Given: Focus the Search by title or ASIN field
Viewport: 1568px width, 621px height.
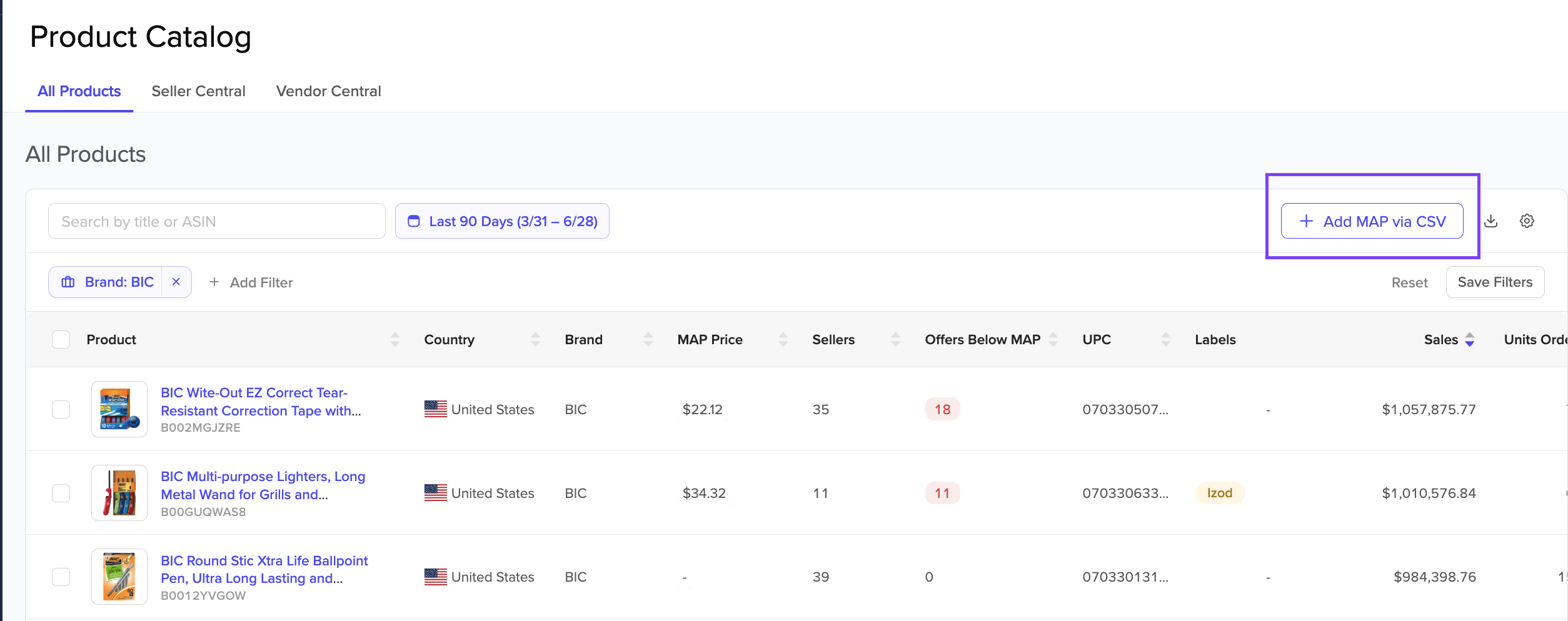Looking at the screenshot, I should tap(216, 221).
